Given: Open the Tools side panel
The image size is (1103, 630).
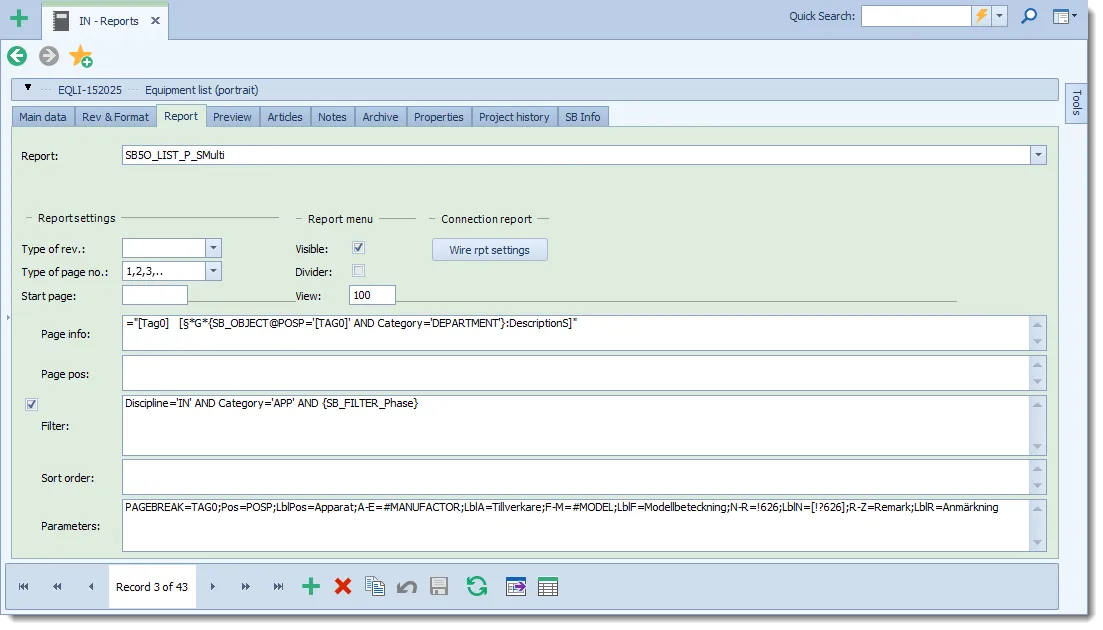Looking at the screenshot, I should [1076, 103].
